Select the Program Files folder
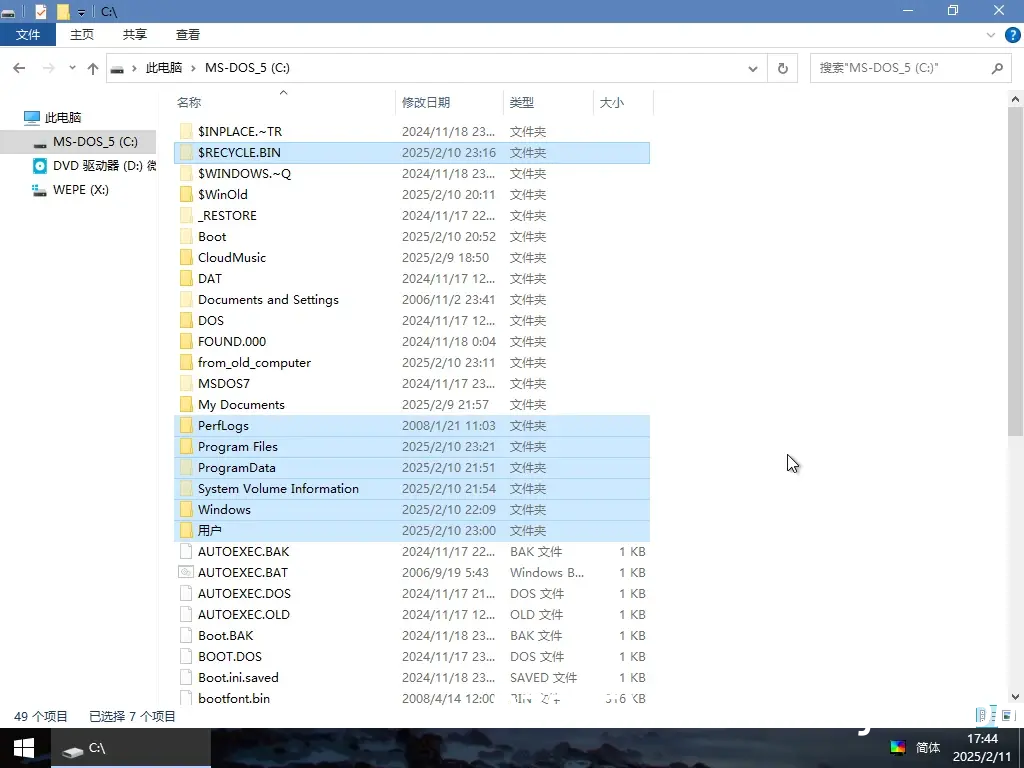Screen dimensions: 1024x768 point(412,447)
